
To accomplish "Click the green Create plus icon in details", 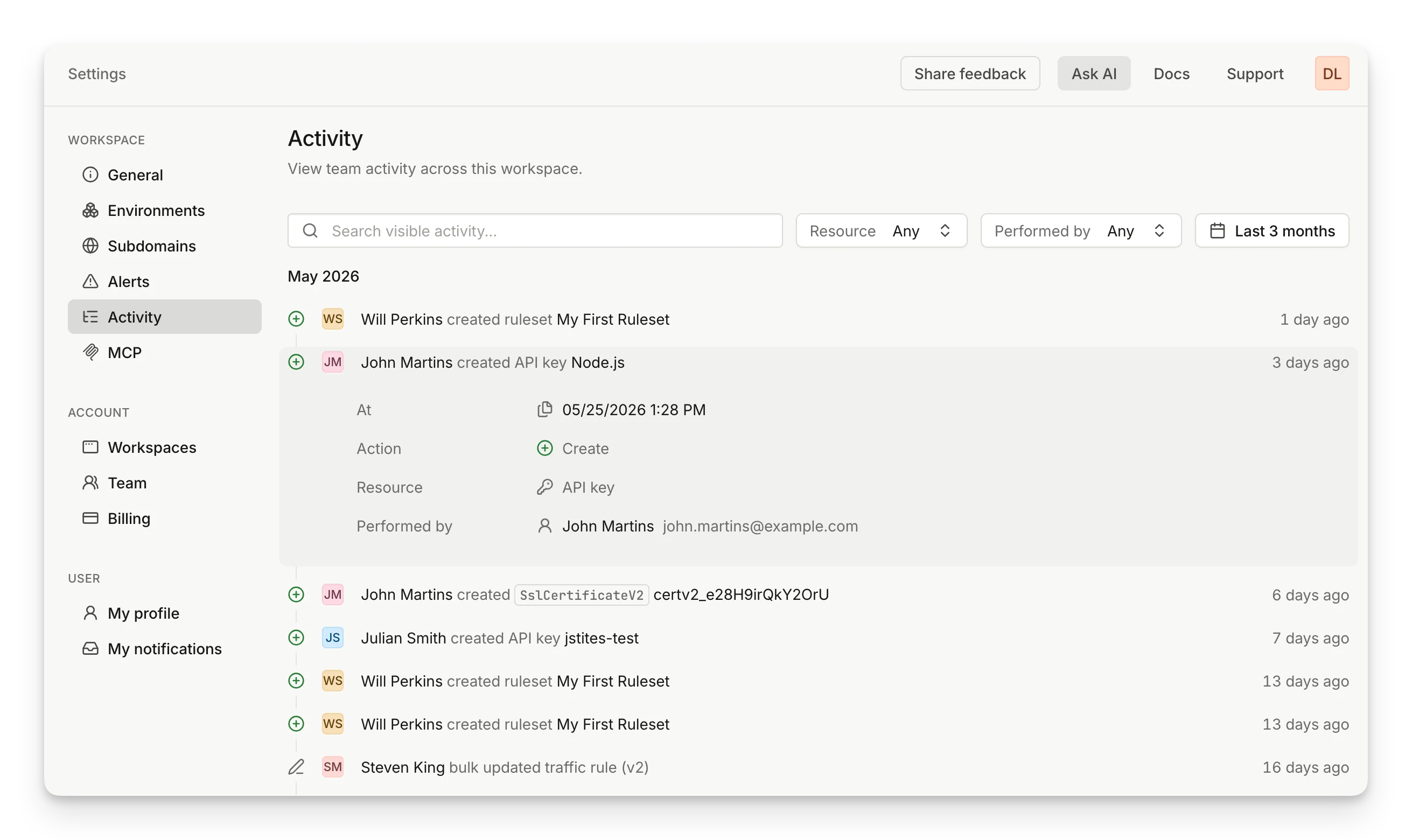I will pyautogui.click(x=544, y=449).
